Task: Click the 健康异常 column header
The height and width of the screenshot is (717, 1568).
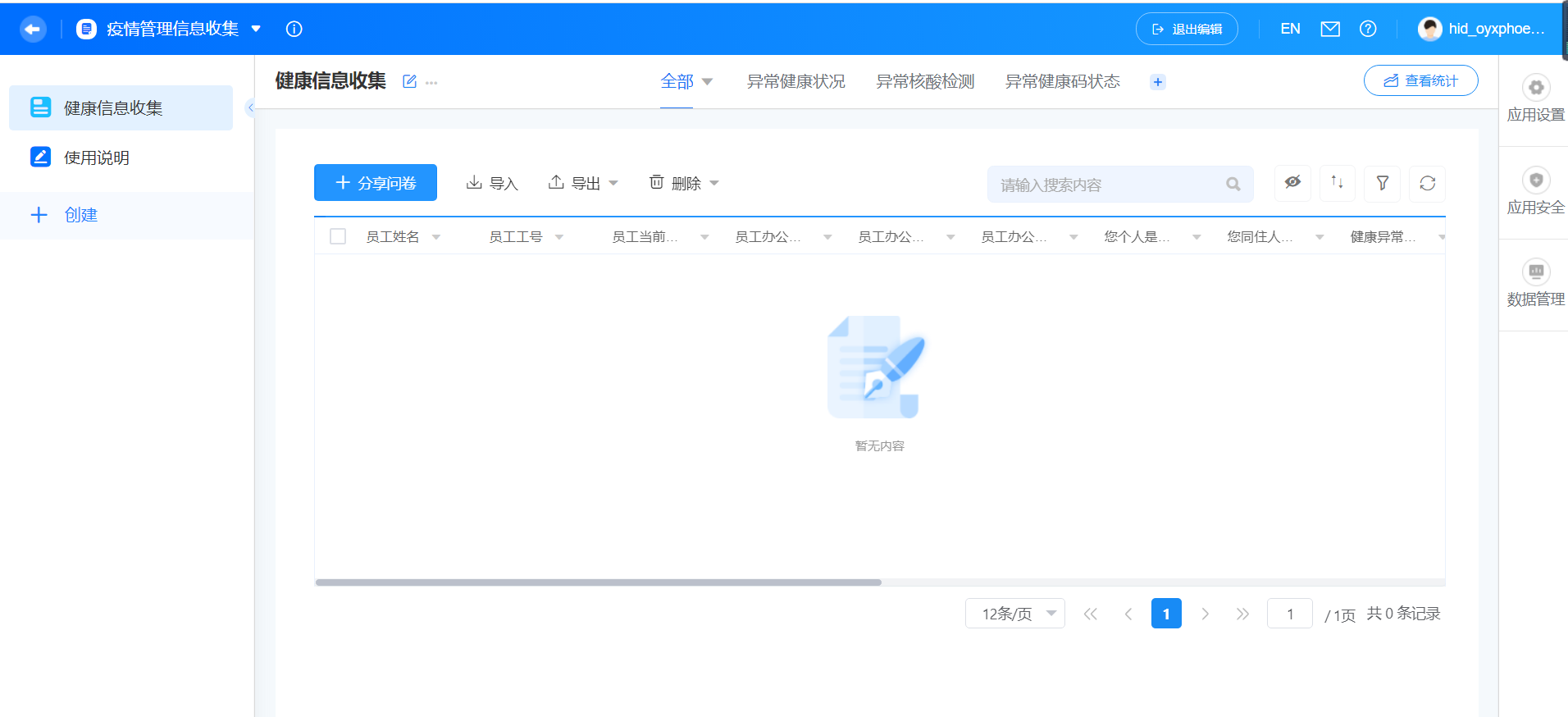Action: pyautogui.click(x=1383, y=237)
